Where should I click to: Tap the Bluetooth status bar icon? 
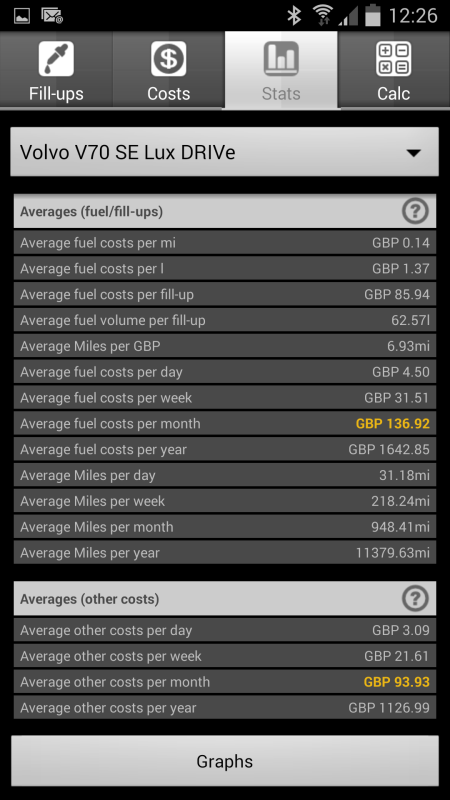tap(294, 16)
